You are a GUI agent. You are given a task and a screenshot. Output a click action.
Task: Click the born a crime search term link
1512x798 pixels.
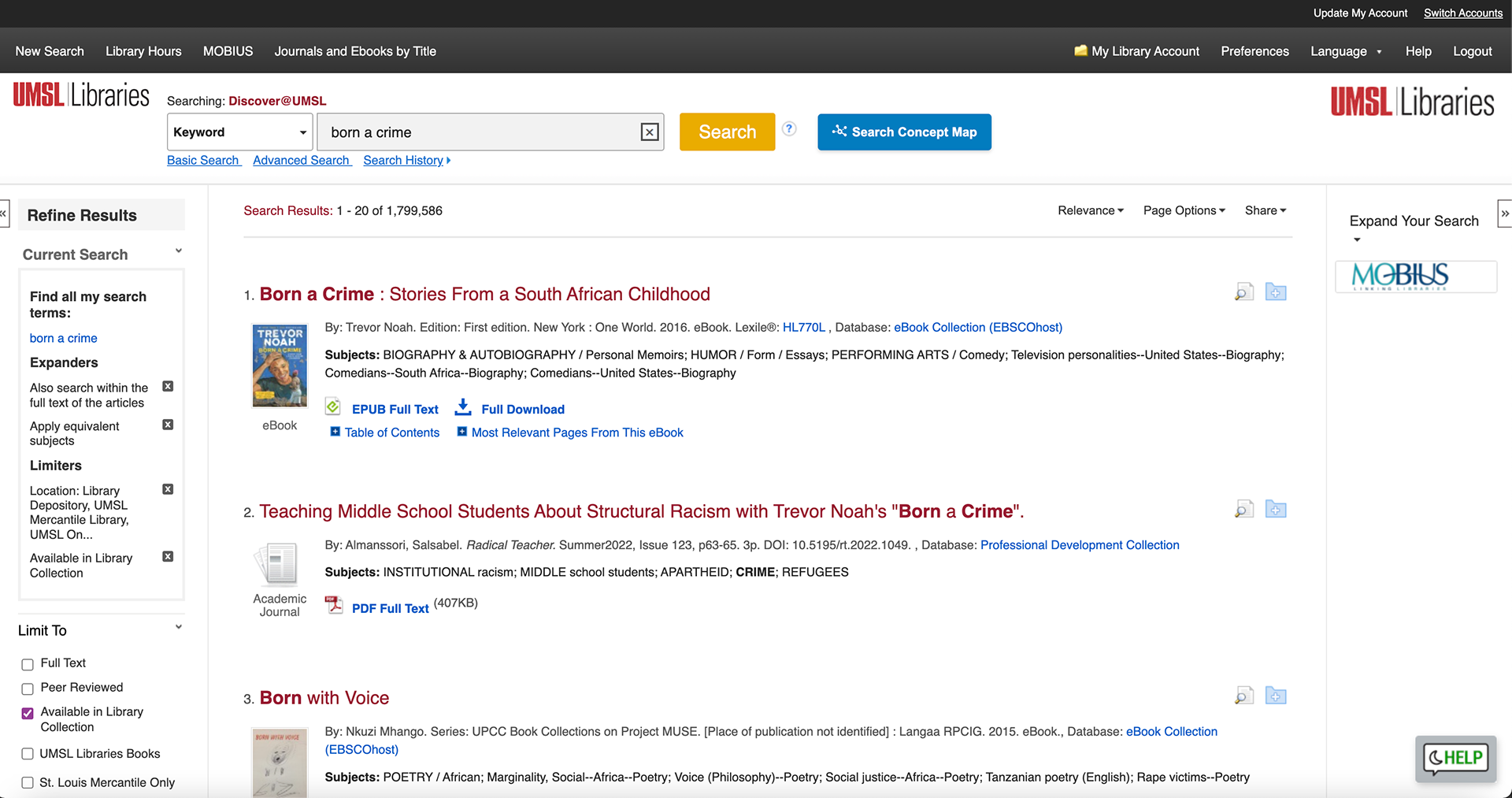coord(64,338)
